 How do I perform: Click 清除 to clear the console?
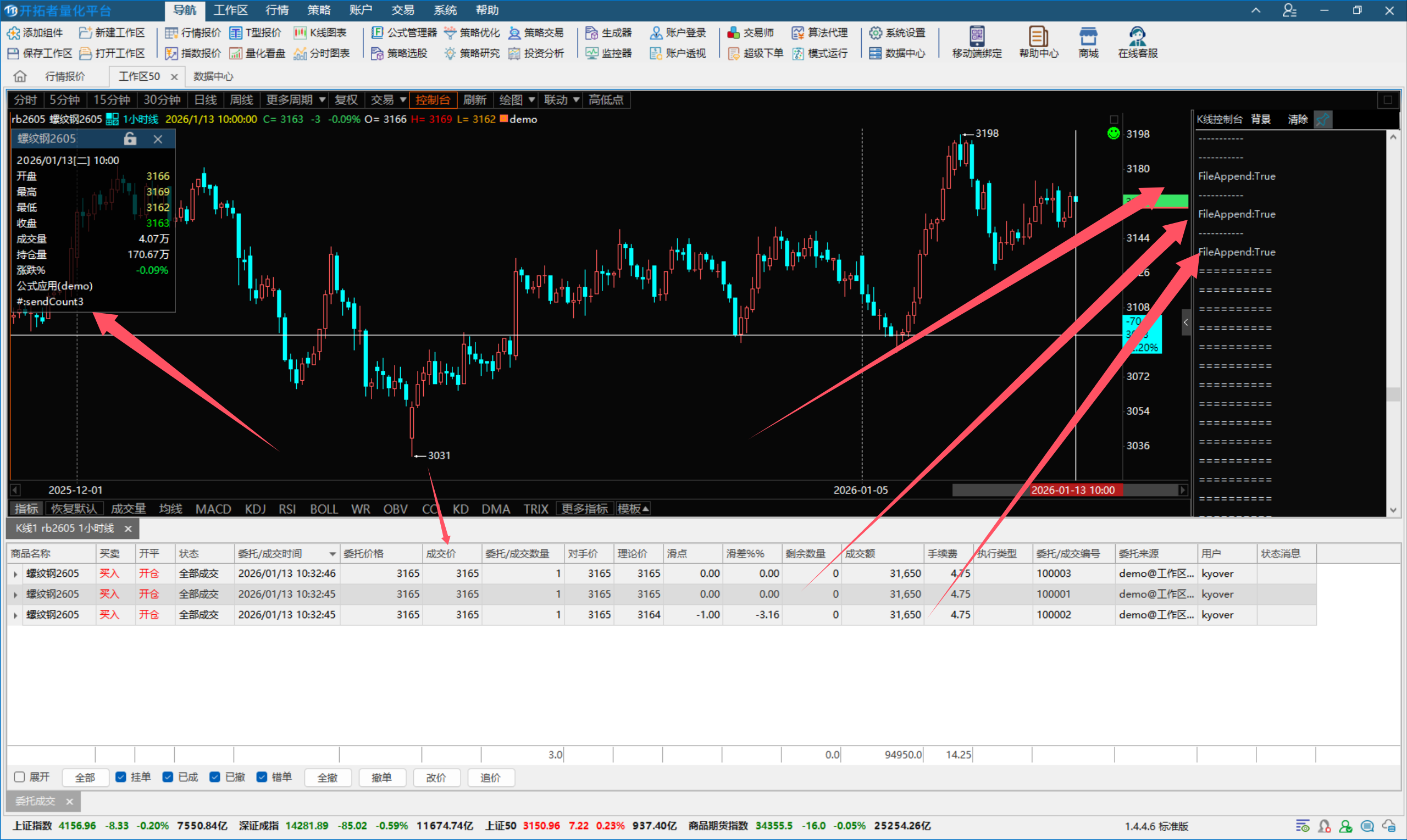pyautogui.click(x=1297, y=119)
